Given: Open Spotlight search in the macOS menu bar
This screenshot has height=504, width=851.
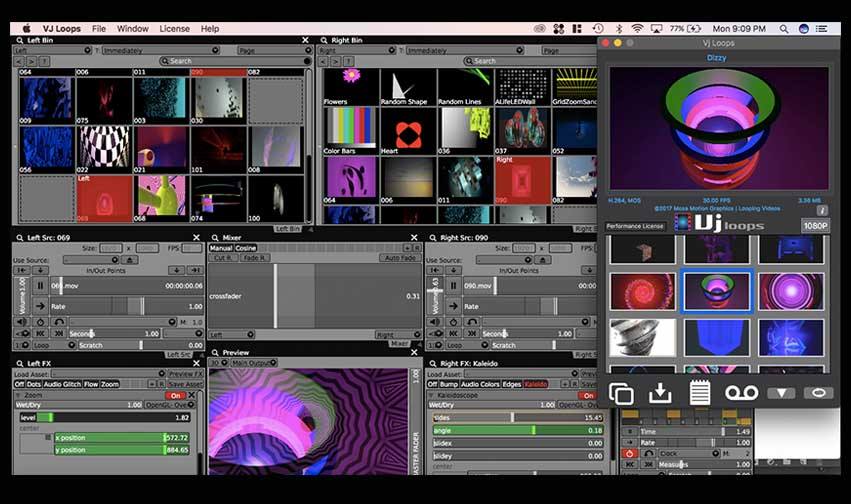Looking at the screenshot, I should (x=784, y=29).
